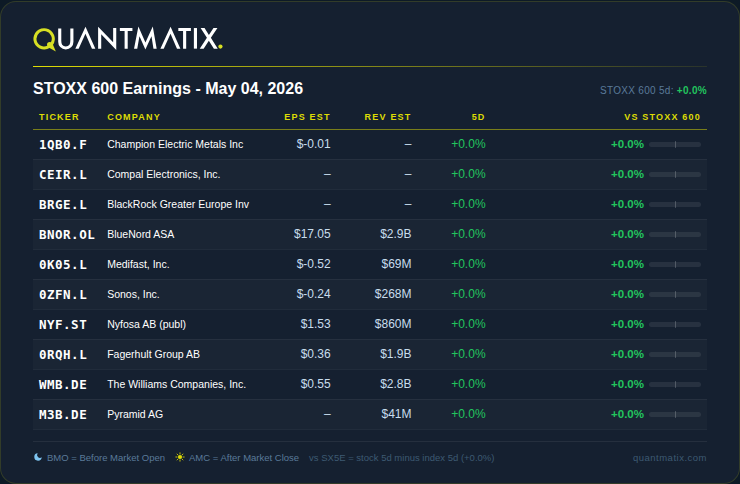Screen dimensions: 740x484
Task: Click EPS estimate $-0.52
Action: [313, 264]
